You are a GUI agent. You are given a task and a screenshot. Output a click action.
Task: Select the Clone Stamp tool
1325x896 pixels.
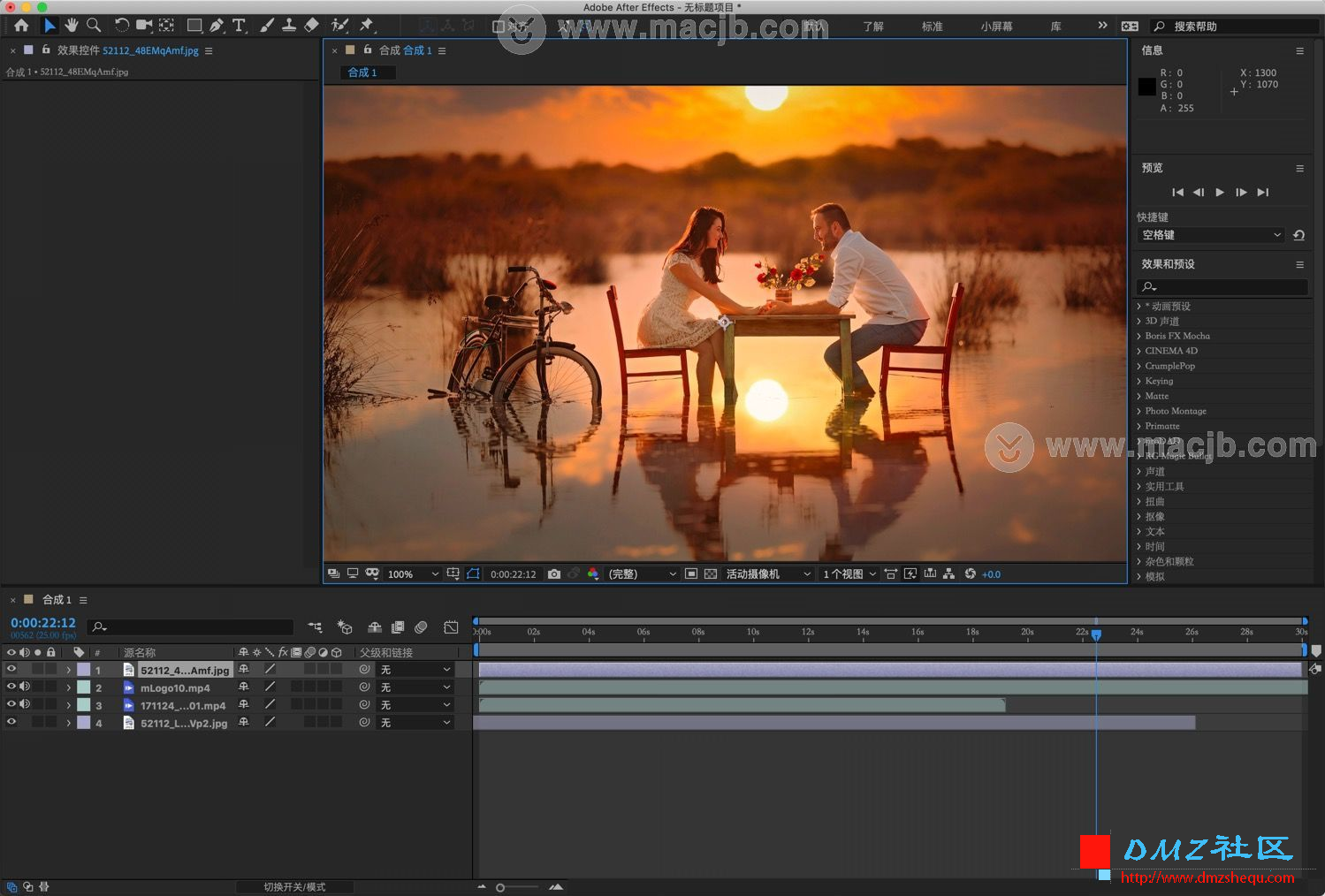[x=289, y=26]
